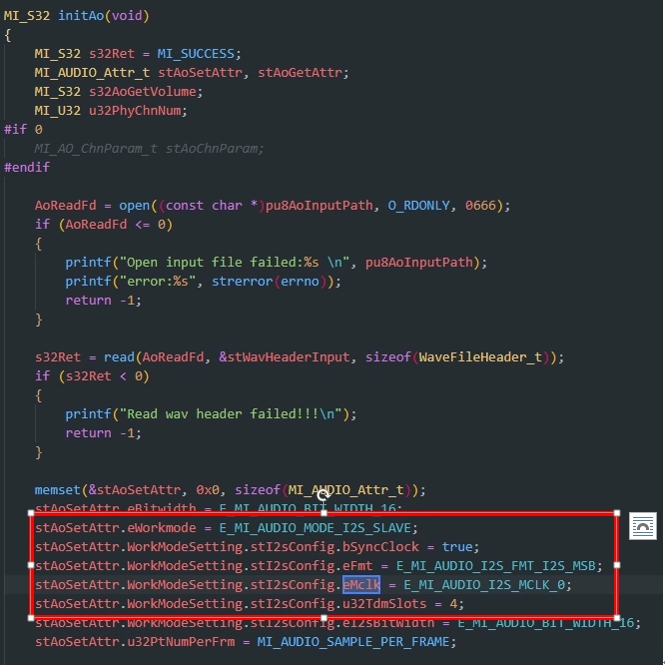The width and height of the screenshot is (665, 666).
Task: Click WaveFileHeader_t inside sizeof
Action: tap(481, 357)
